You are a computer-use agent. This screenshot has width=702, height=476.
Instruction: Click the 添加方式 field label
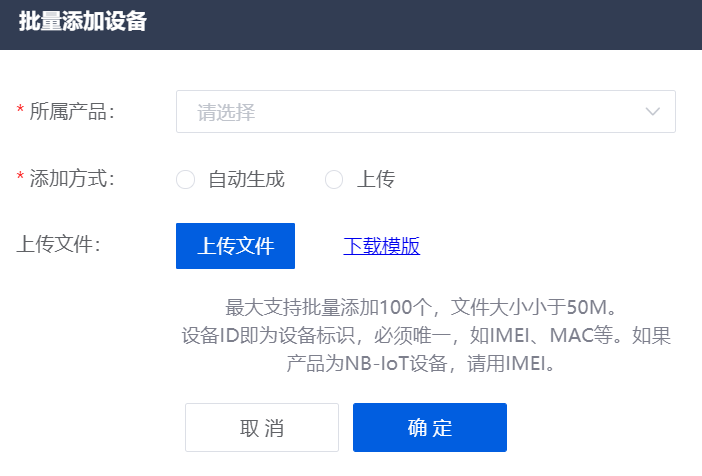tap(72, 180)
